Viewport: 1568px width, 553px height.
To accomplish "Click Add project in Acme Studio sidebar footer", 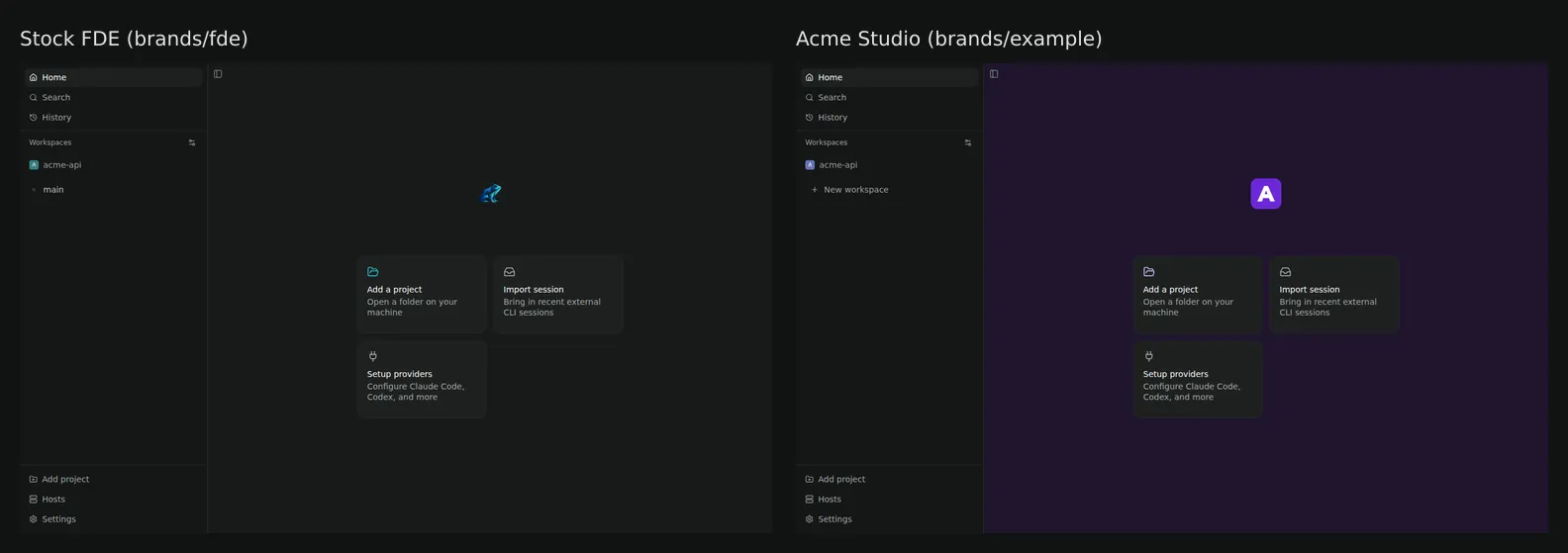I will pyautogui.click(x=889, y=479).
